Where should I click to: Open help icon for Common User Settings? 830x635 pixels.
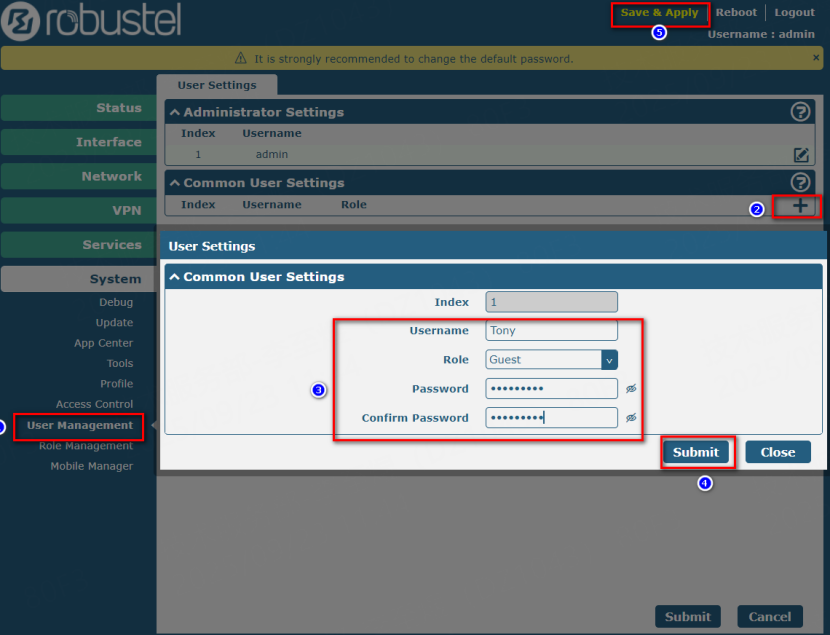pos(800,182)
